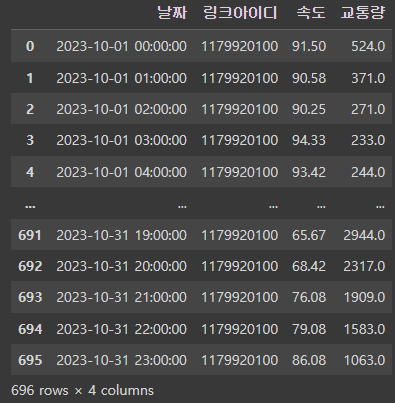395x403 pixels.
Task: Click the ellipsis row index
Action: (x=30, y=206)
